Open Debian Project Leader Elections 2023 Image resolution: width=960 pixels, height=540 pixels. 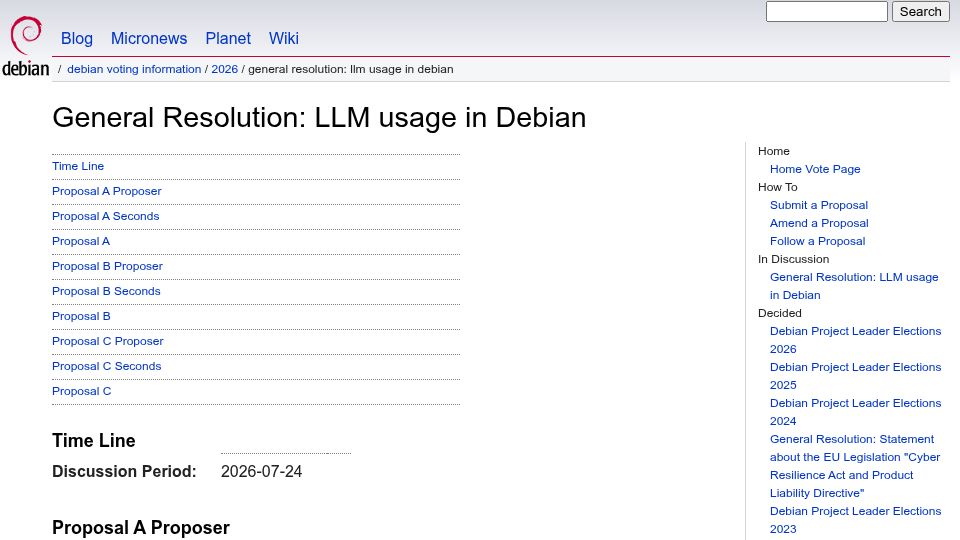click(x=855, y=520)
